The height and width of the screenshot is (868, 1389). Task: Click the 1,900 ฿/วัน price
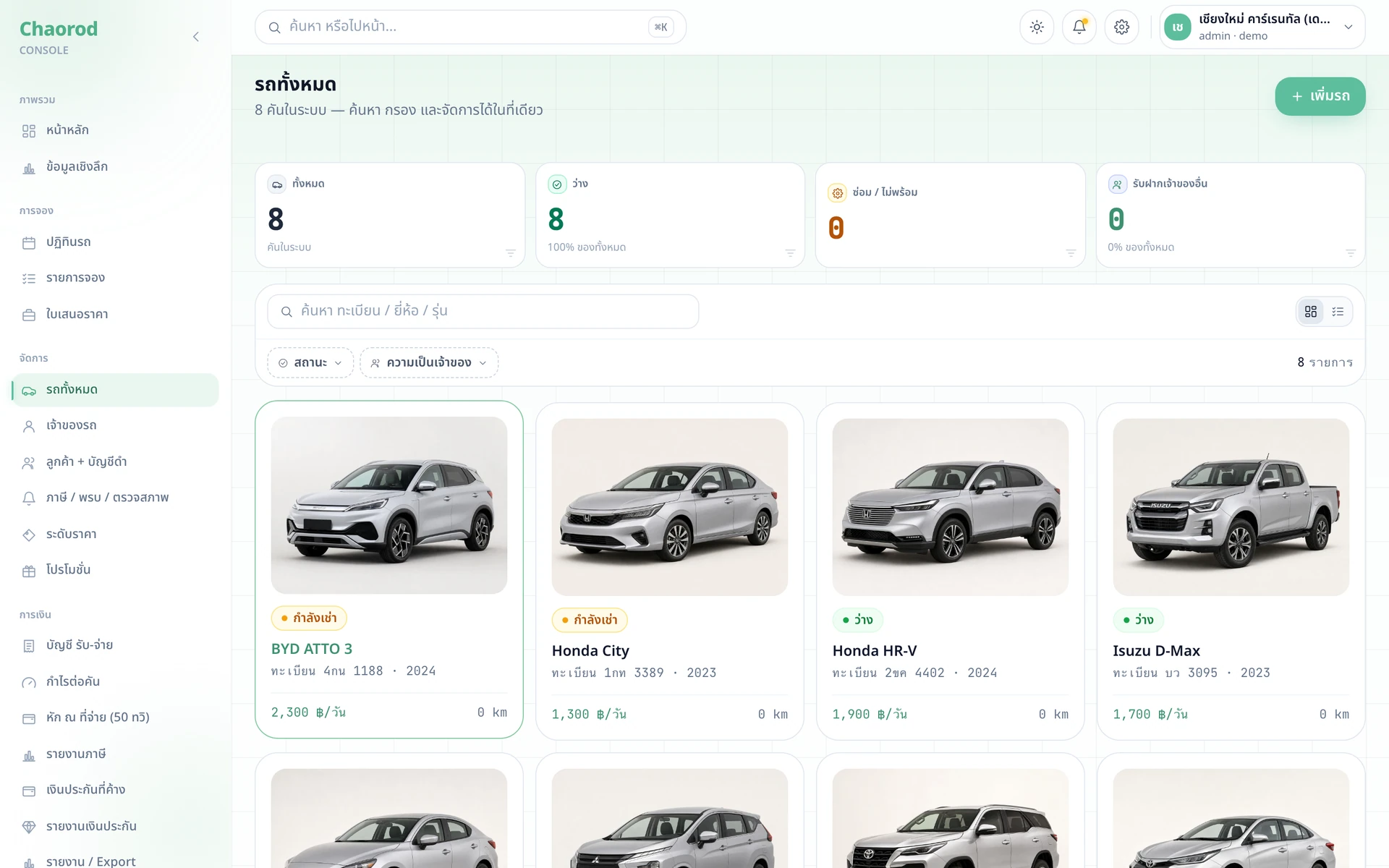pyautogui.click(x=870, y=715)
